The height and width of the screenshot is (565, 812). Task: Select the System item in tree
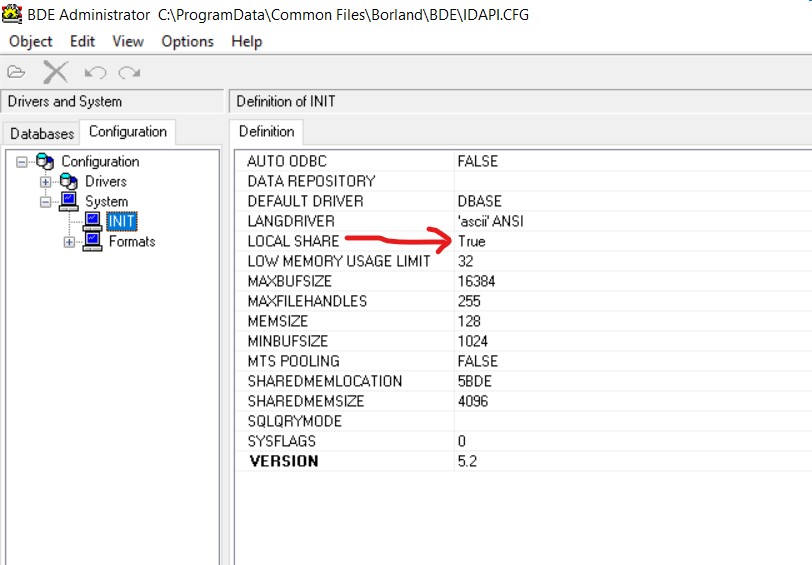pyautogui.click(x=106, y=201)
